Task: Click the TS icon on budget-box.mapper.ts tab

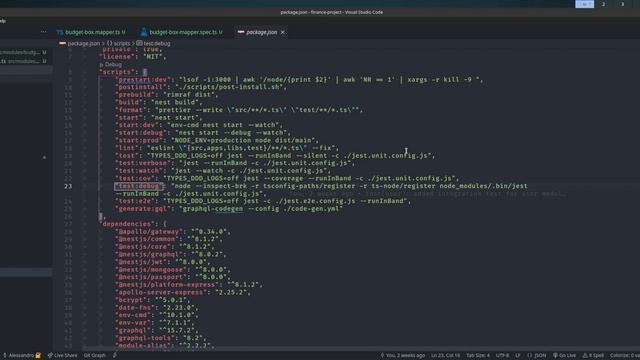Action: pyautogui.click(x=60, y=32)
